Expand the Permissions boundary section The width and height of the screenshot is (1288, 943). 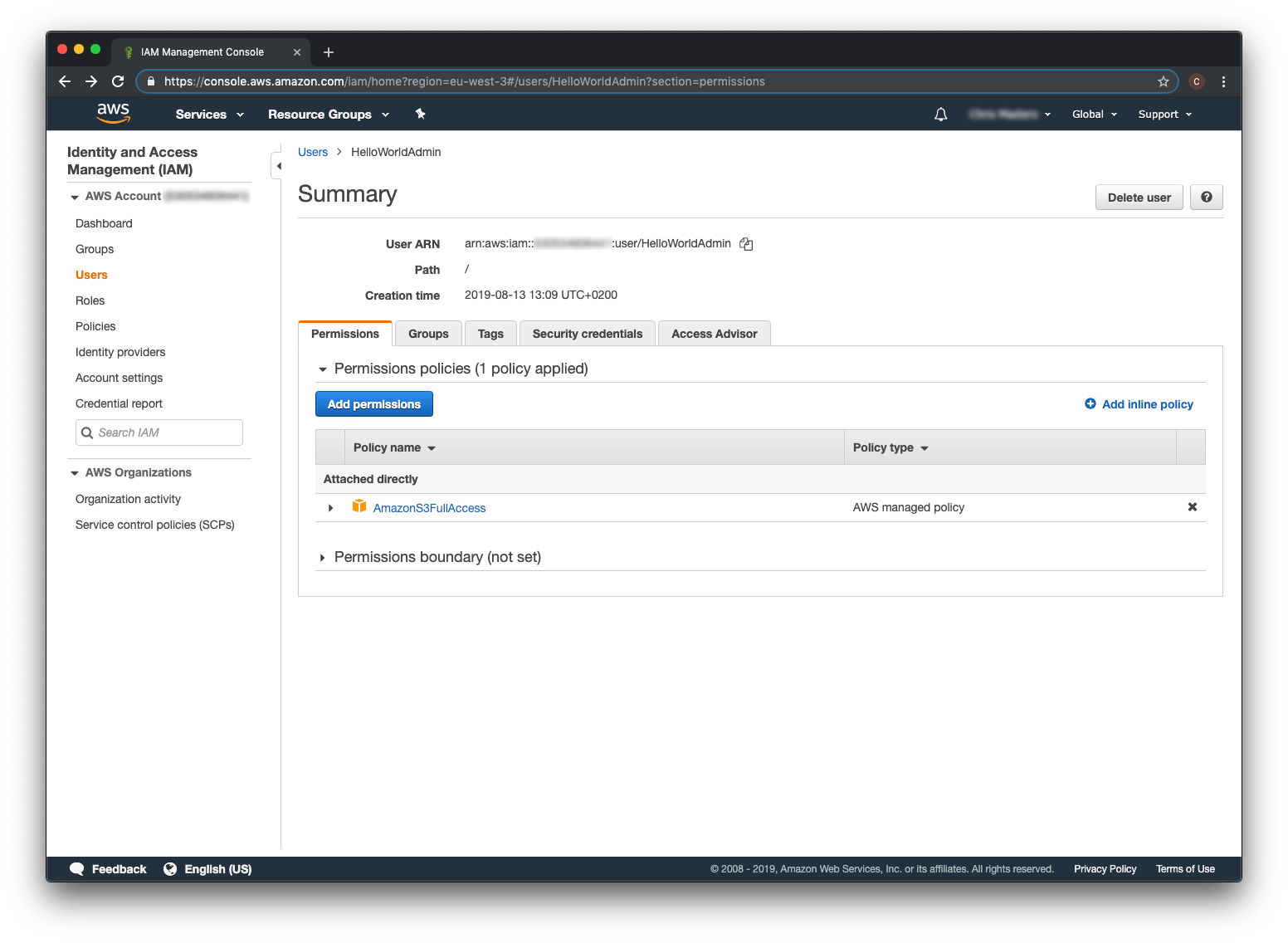pos(323,558)
